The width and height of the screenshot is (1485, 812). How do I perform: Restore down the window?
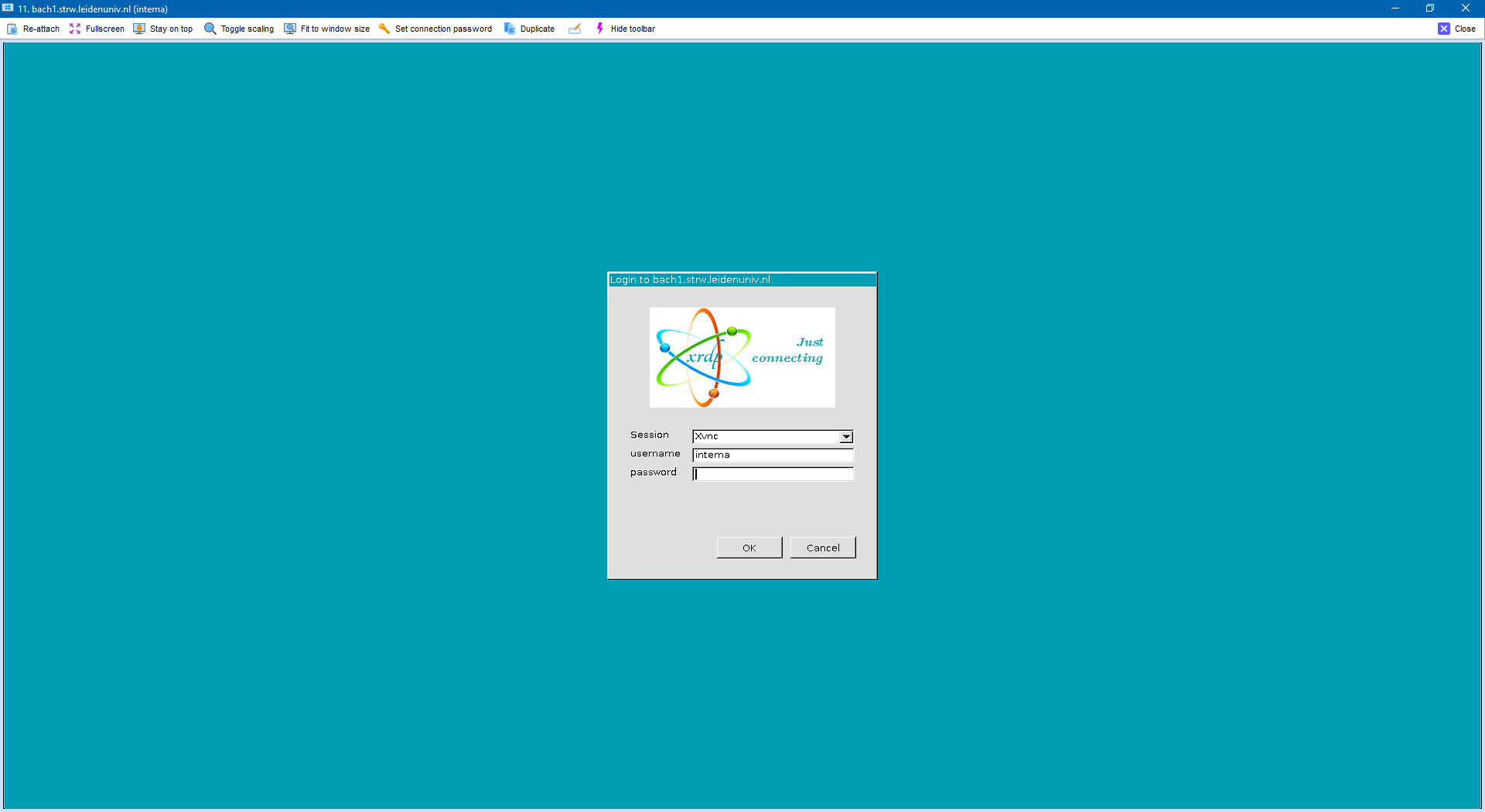tap(1430, 9)
